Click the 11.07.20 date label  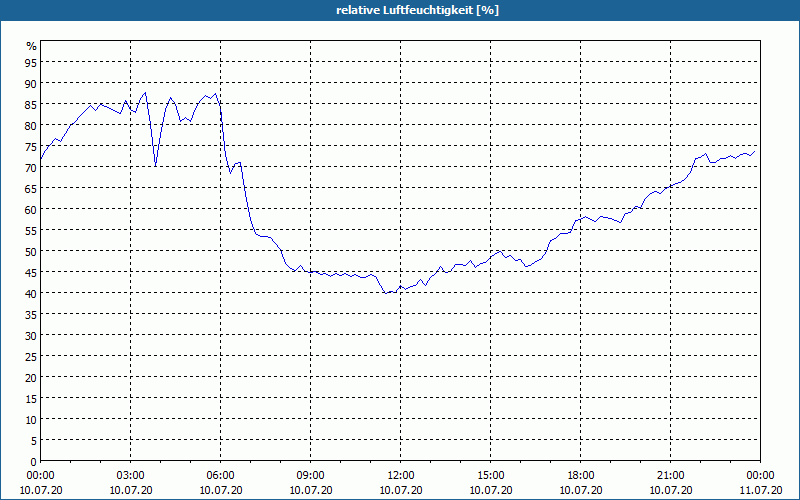(x=761, y=490)
